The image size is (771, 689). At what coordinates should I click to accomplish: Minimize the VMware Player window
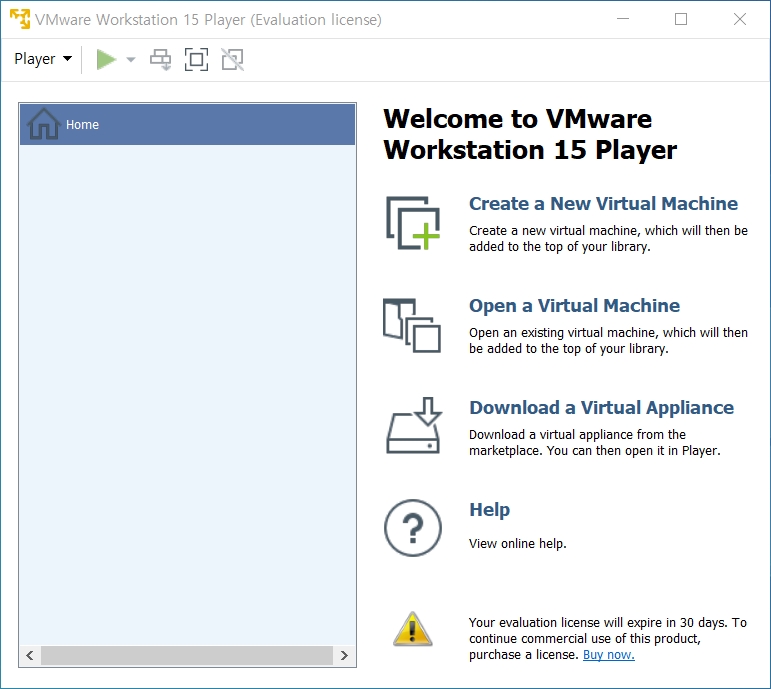coord(623,19)
